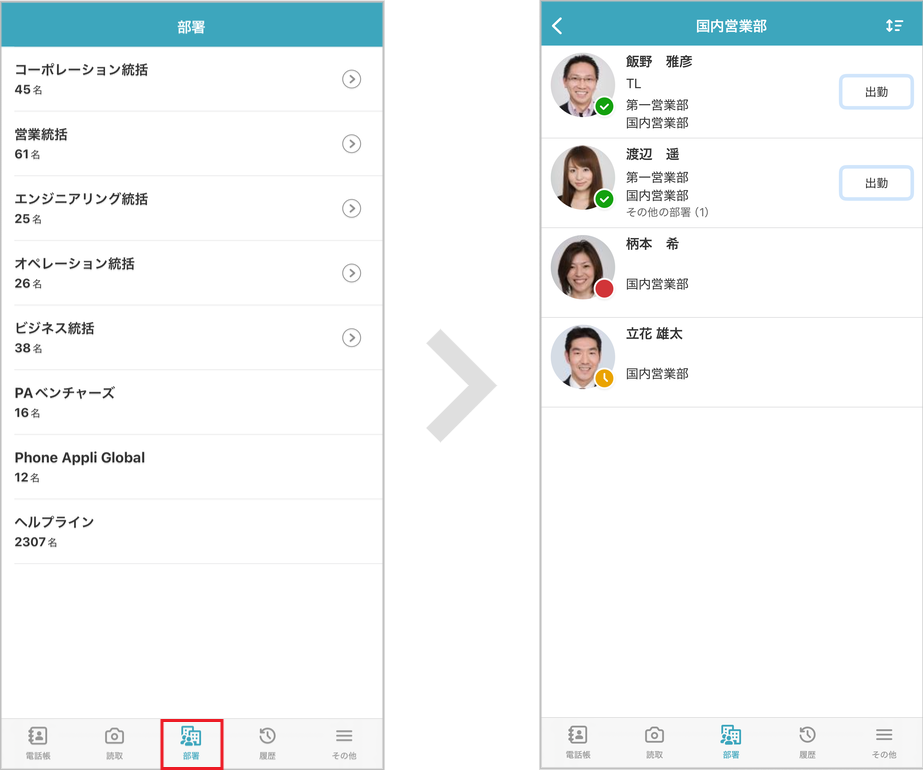Expand the コーポレーション統括 department chevron
923x770 pixels.
351,79
